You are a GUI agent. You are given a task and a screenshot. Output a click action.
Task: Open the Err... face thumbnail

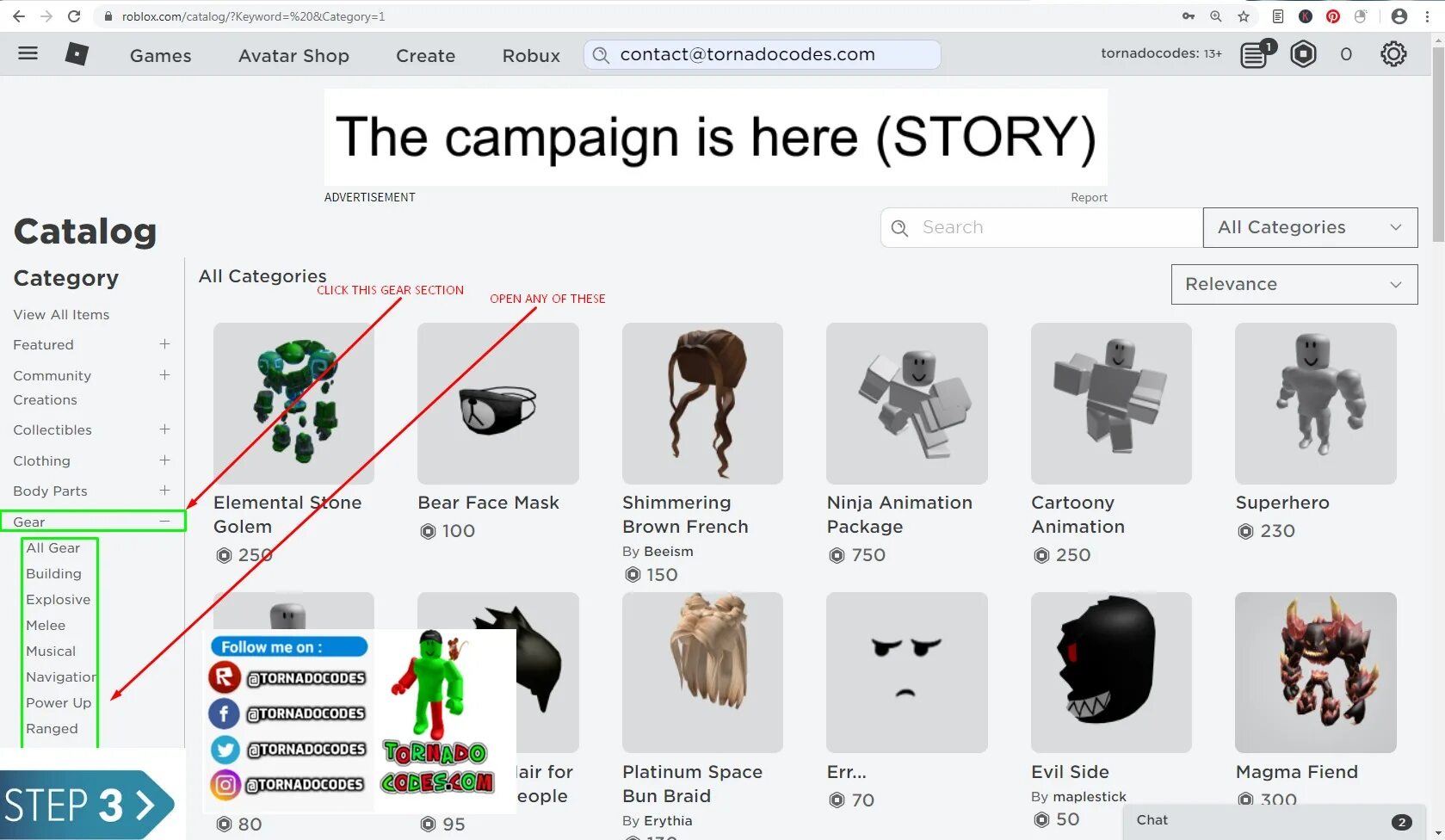[x=906, y=672]
